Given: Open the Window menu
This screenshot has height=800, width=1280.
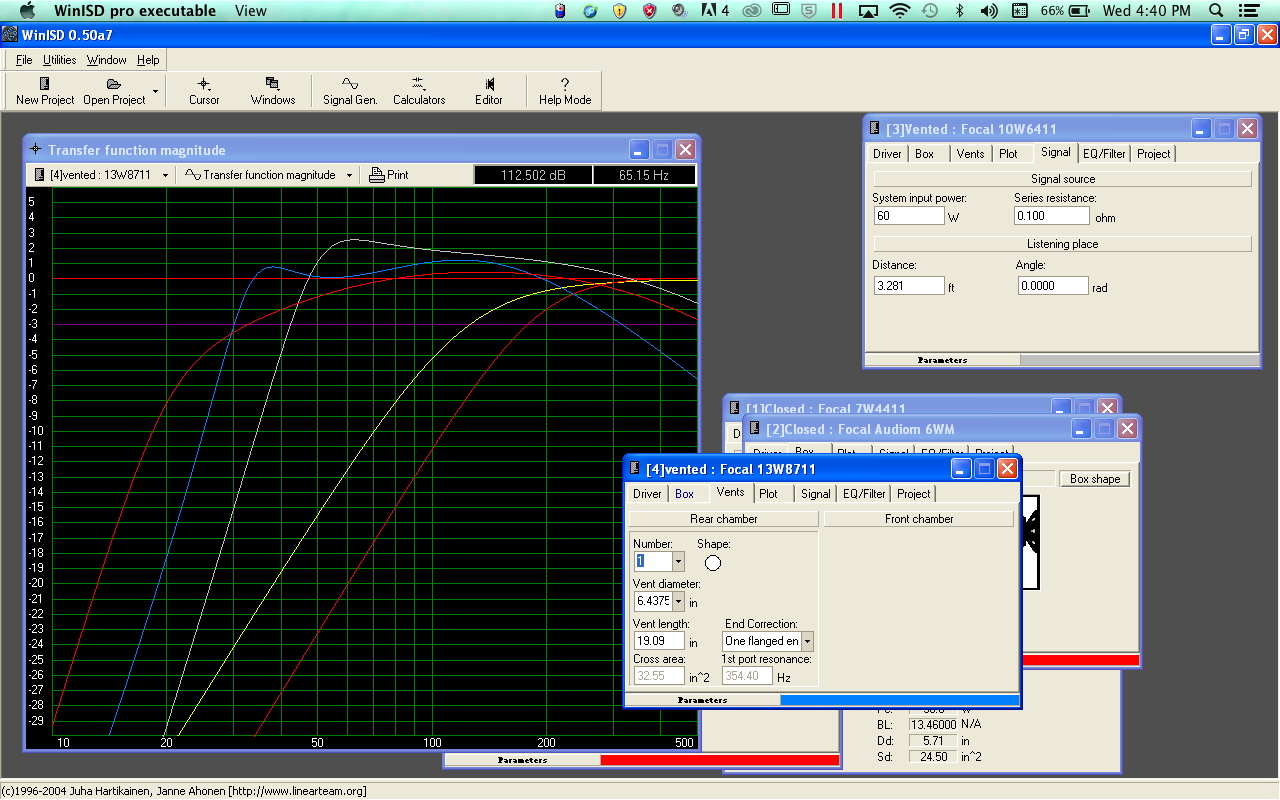Looking at the screenshot, I should [x=106, y=60].
